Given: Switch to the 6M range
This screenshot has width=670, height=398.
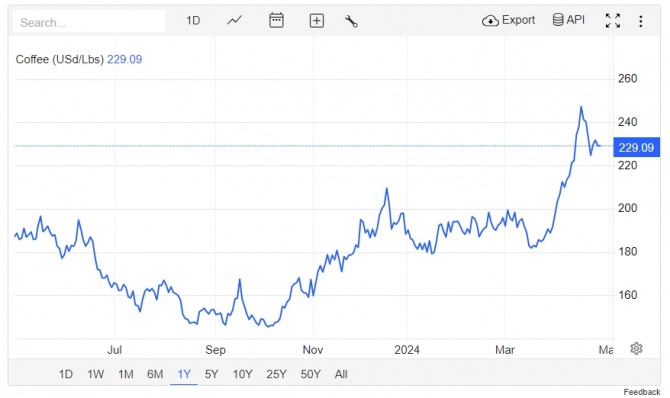Looking at the screenshot, I should coord(155,374).
